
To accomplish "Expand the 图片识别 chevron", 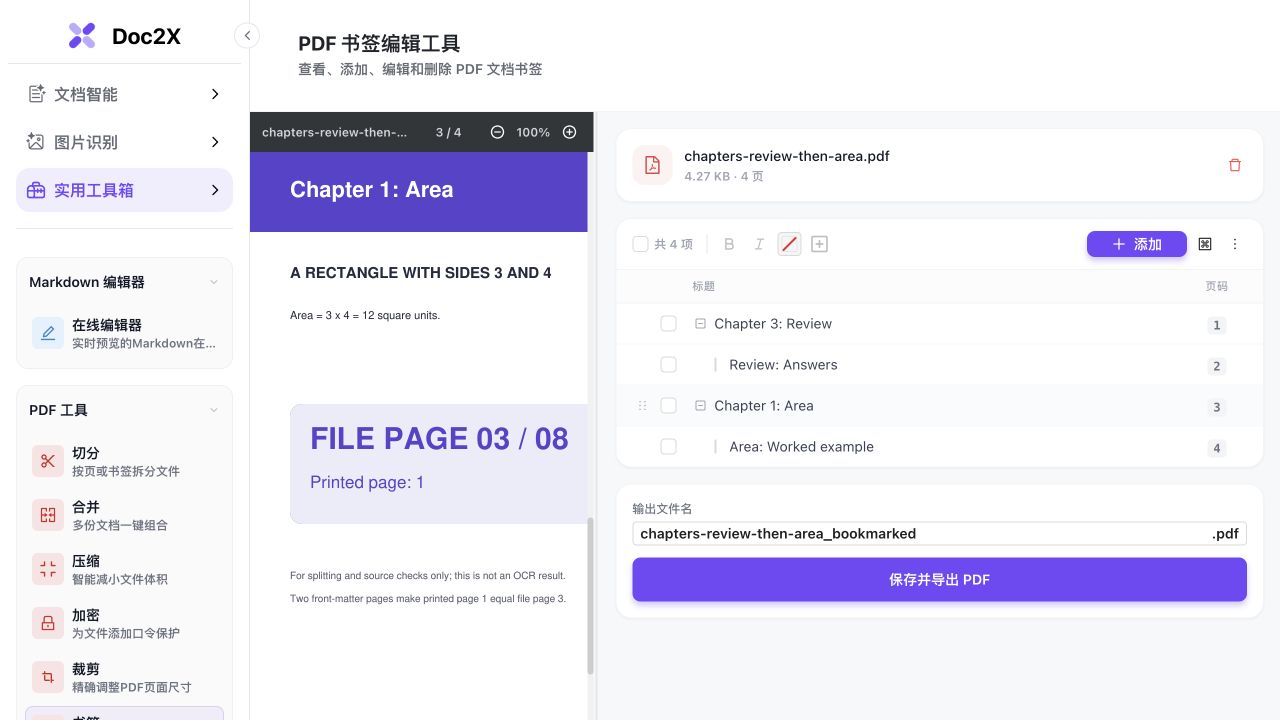I will [x=215, y=142].
